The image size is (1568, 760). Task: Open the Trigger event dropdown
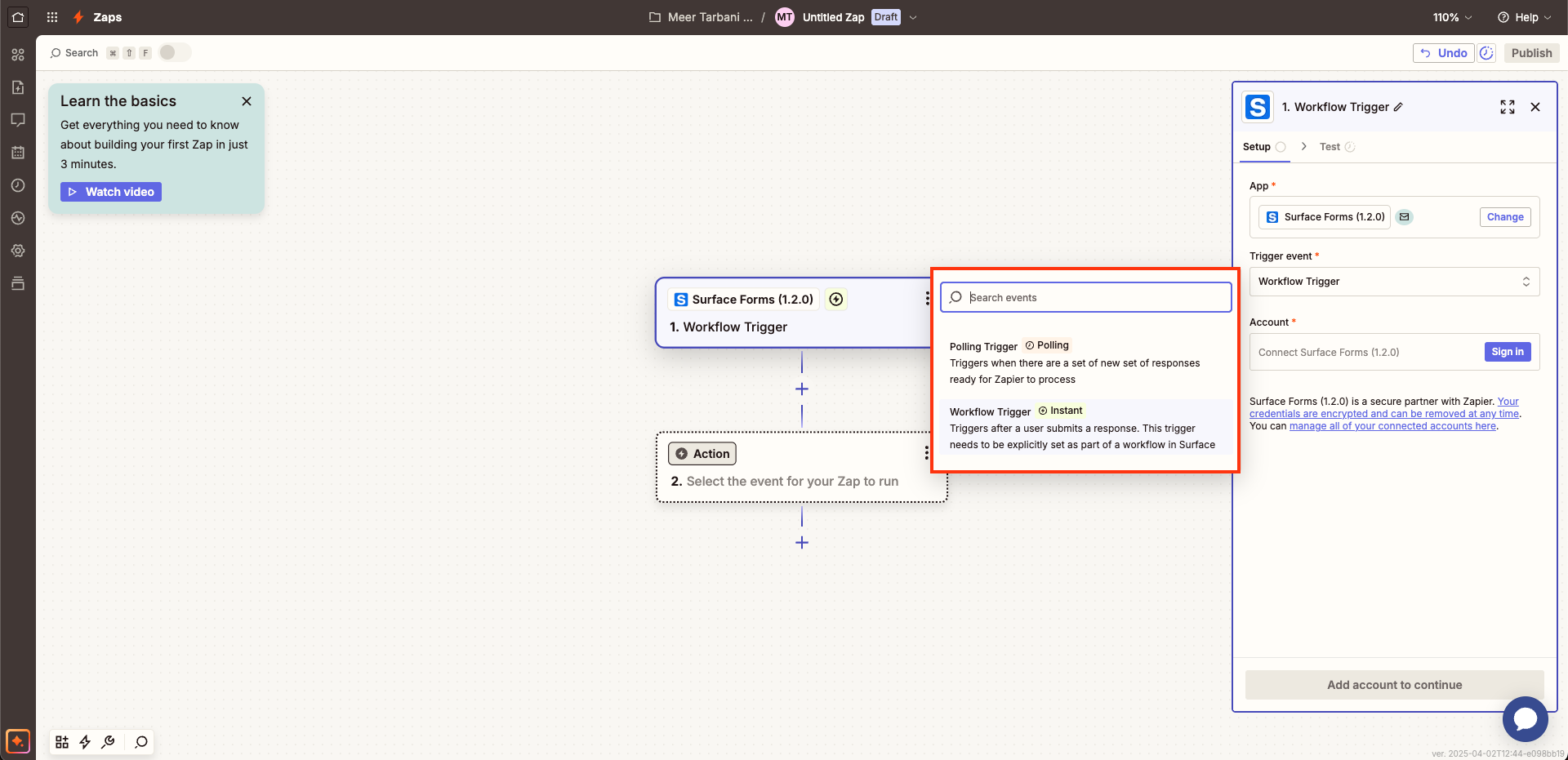(x=1395, y=282)
